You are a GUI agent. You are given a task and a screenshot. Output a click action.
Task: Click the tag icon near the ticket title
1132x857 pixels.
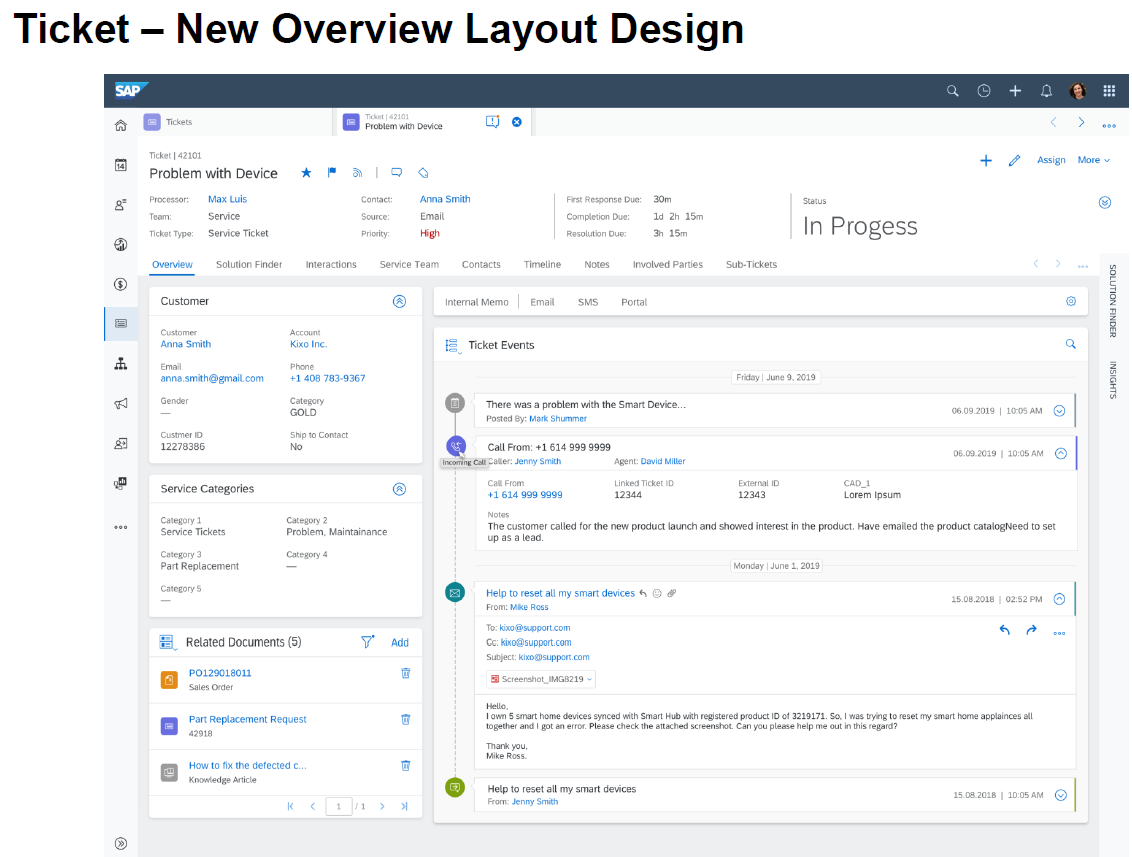pos(423,173)
